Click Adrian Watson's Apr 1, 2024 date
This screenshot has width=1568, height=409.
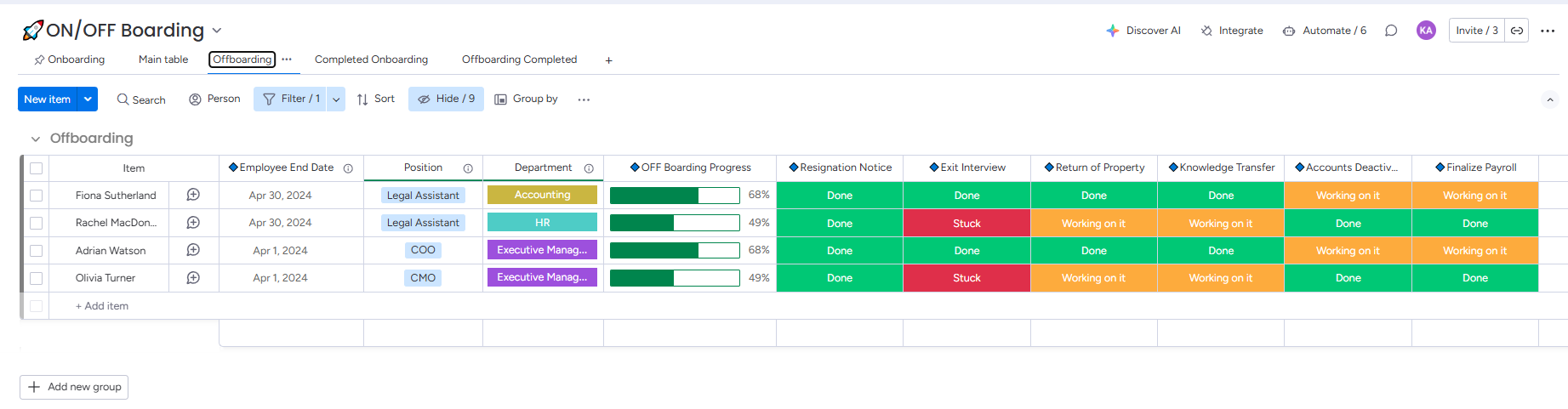(x=280, y=251)
